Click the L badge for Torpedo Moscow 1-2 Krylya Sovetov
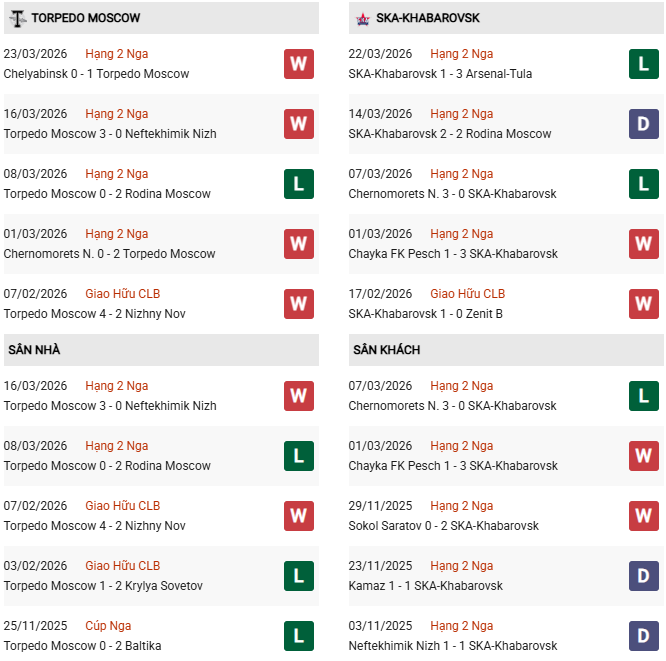The width and height of the screenshot is (666, 661). 298,576
